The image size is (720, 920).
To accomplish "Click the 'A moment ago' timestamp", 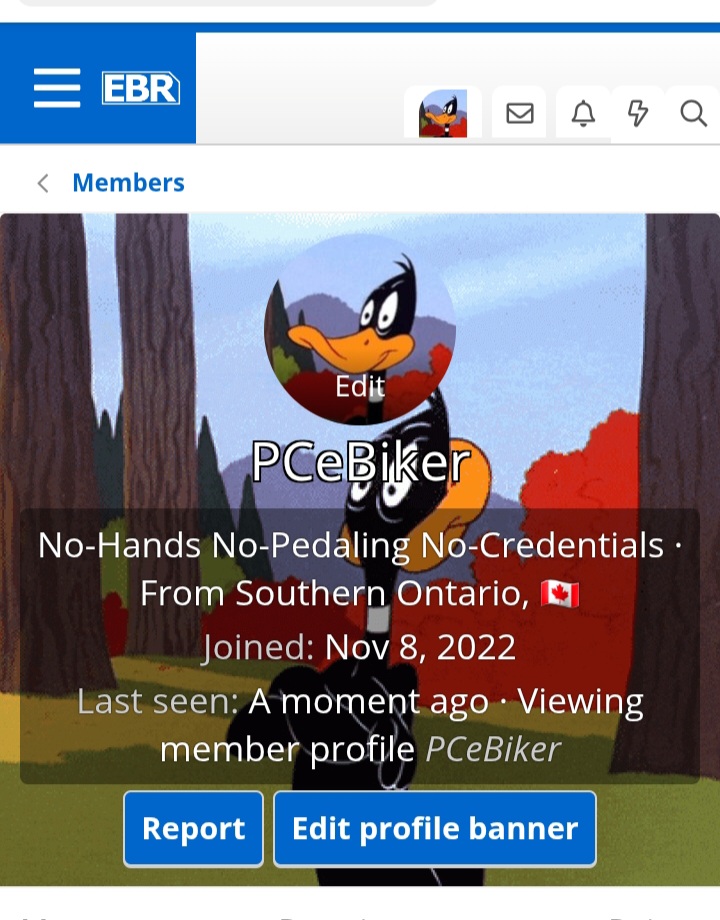I will 369,701.
